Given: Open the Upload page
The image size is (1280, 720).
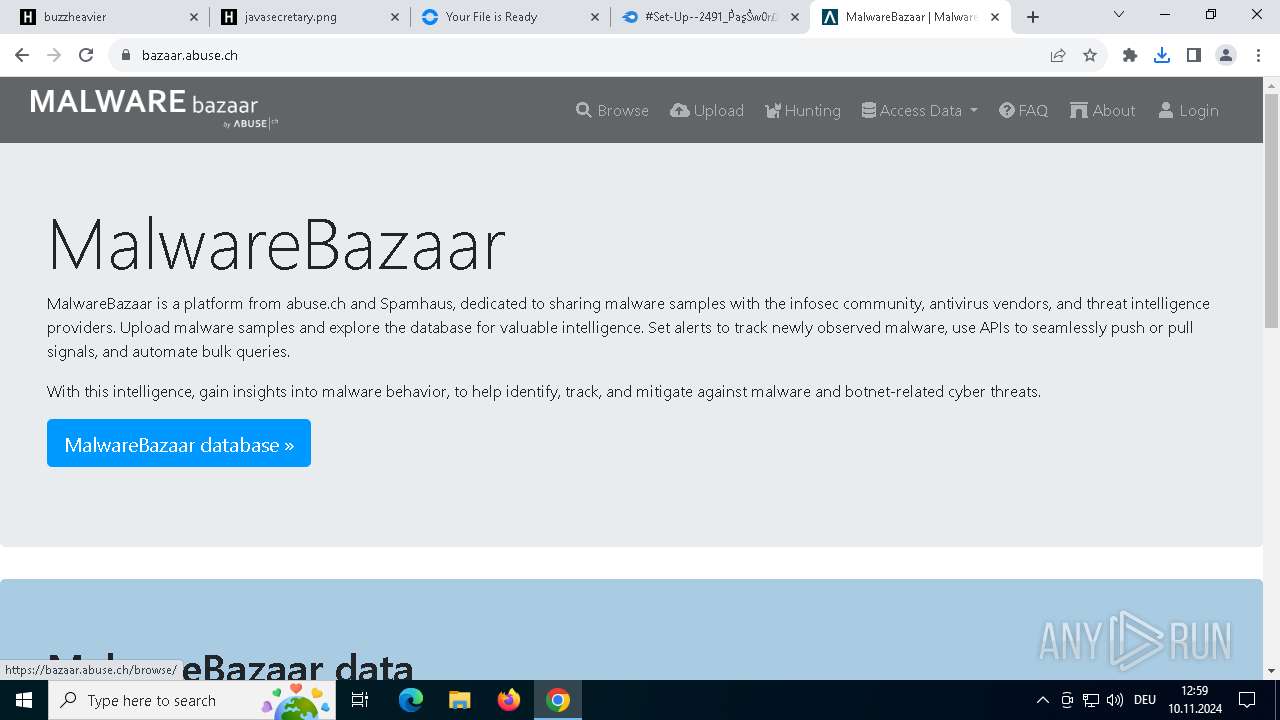Looking at the screenshot, I should coord(707,110).
